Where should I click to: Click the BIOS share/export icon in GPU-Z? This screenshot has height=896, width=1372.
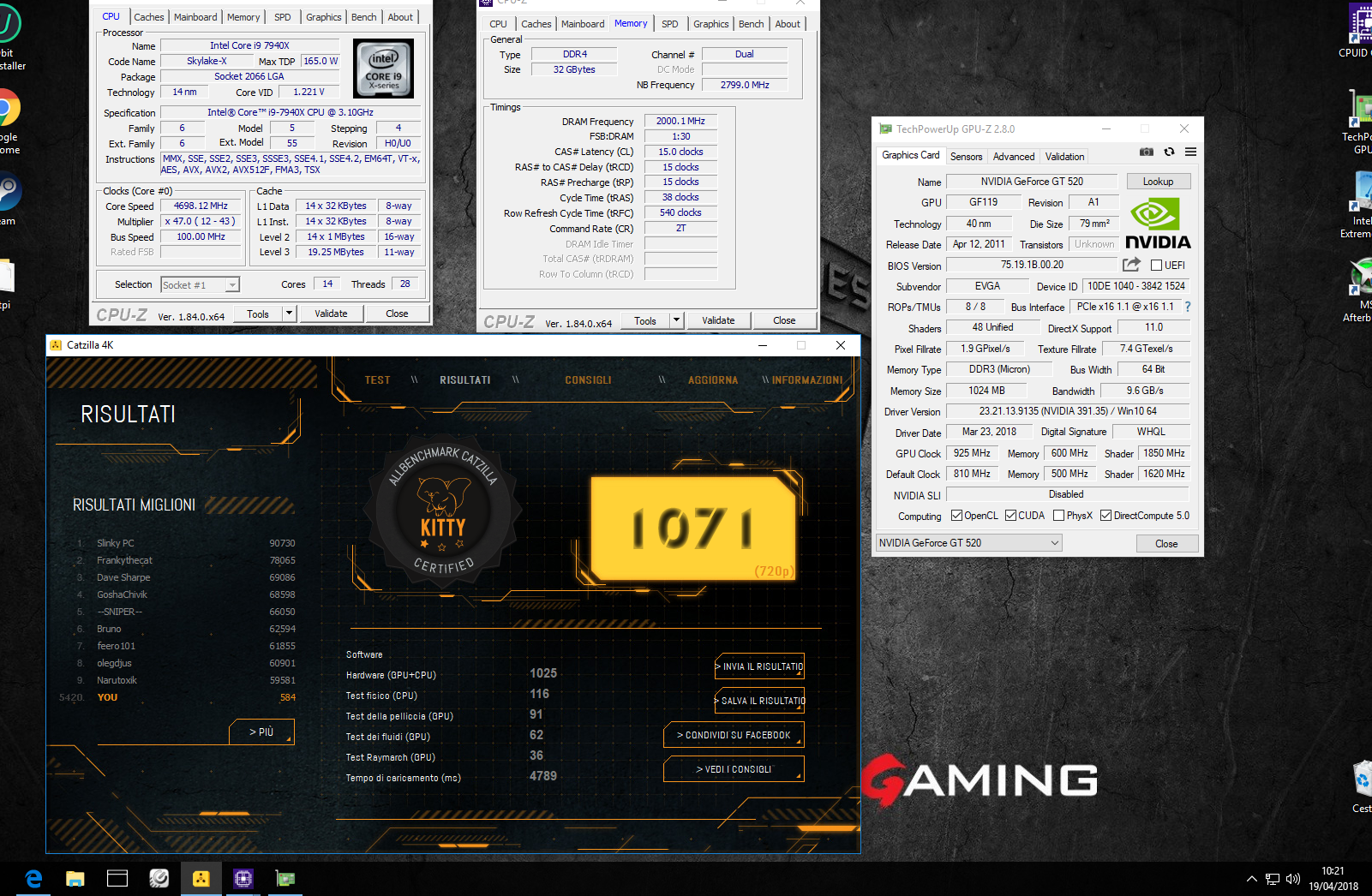click(x=1131, y=265)
